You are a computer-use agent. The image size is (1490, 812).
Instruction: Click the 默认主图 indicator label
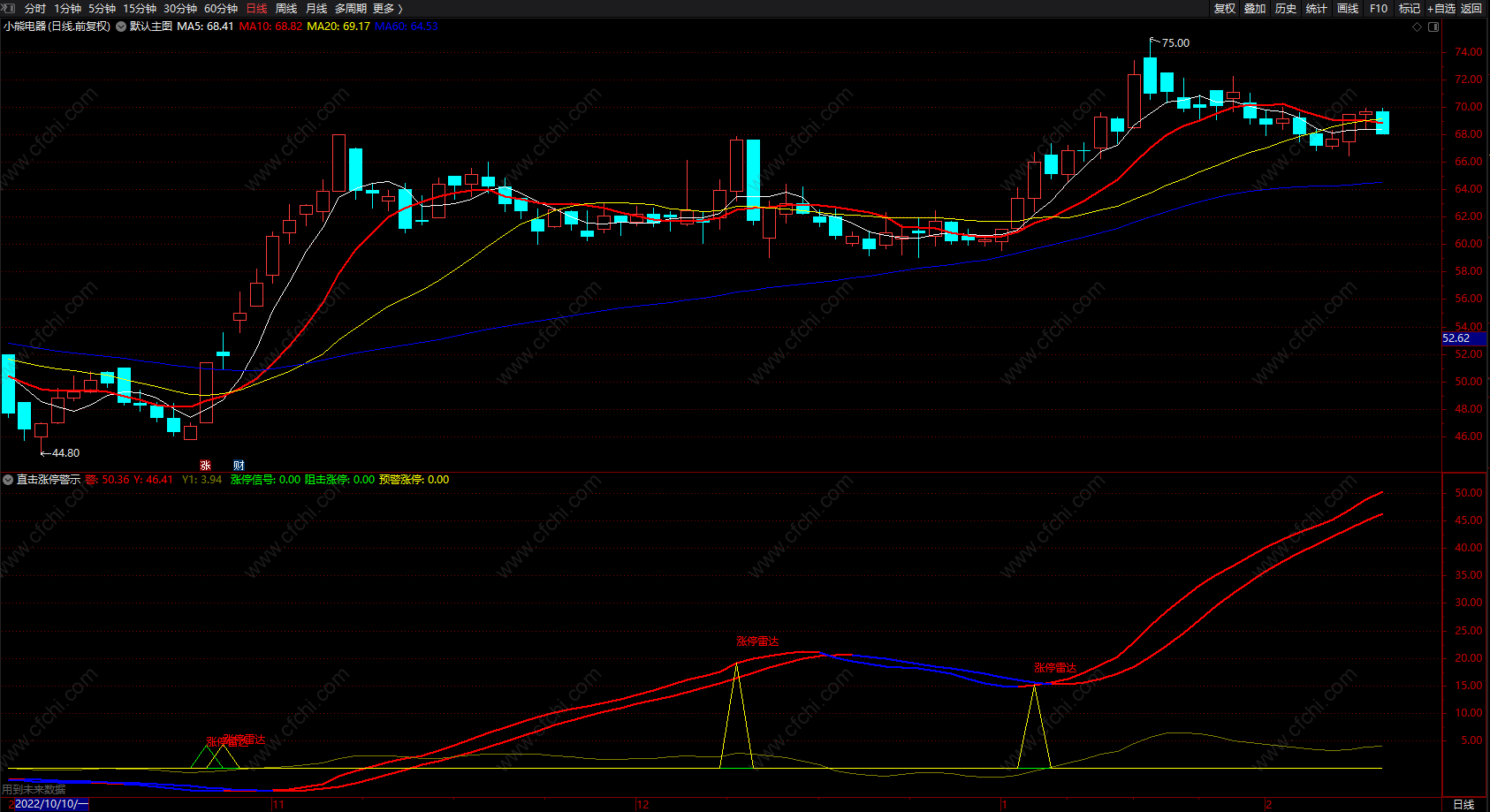151,27
